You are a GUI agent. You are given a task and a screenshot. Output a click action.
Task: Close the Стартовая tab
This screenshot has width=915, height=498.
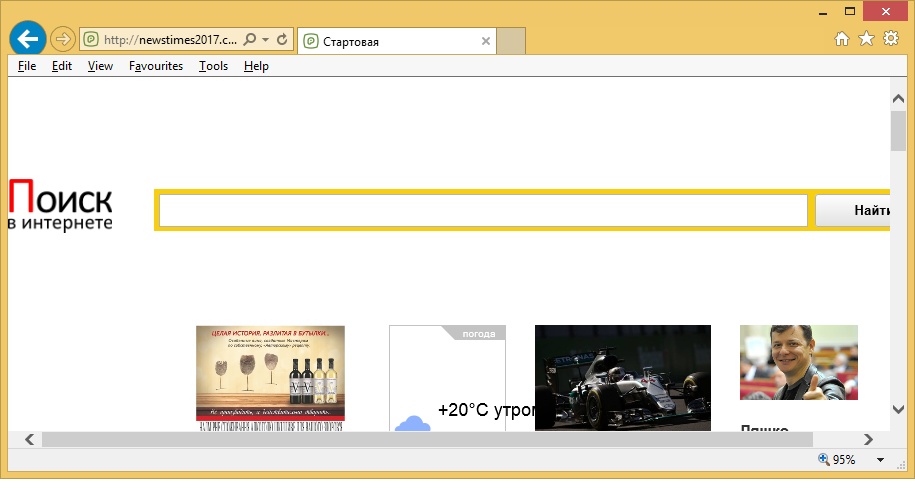click(486, 41)
